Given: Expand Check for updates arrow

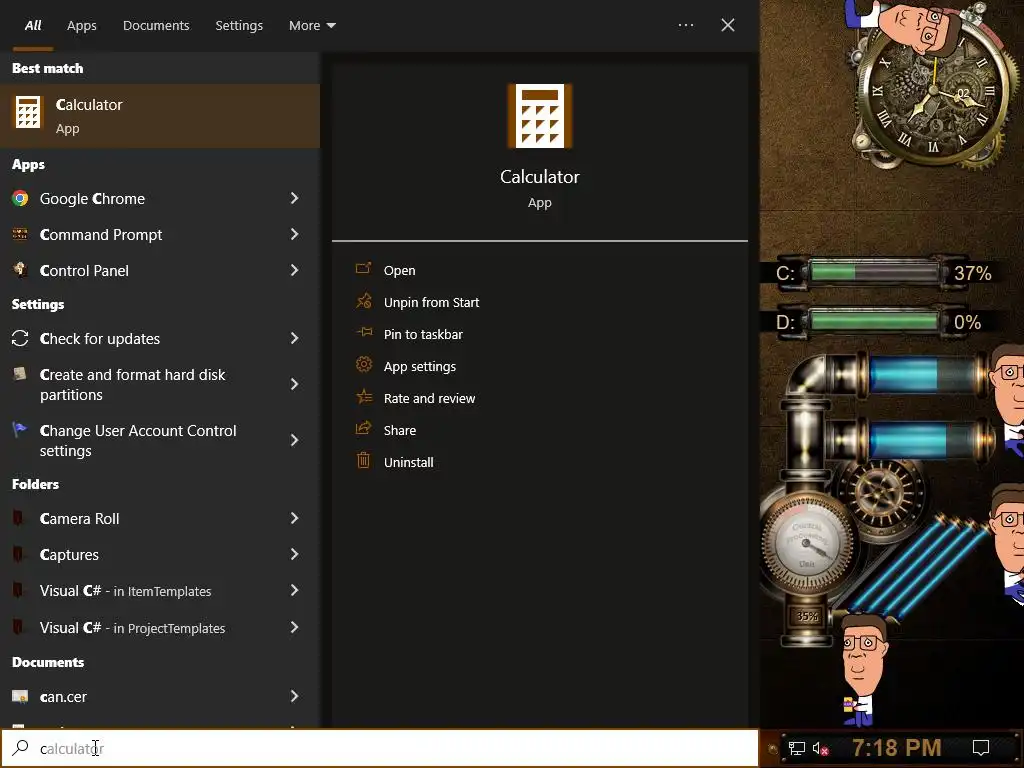Looking at the screenshot, I should pyautogui.click(x=295, y=338).
